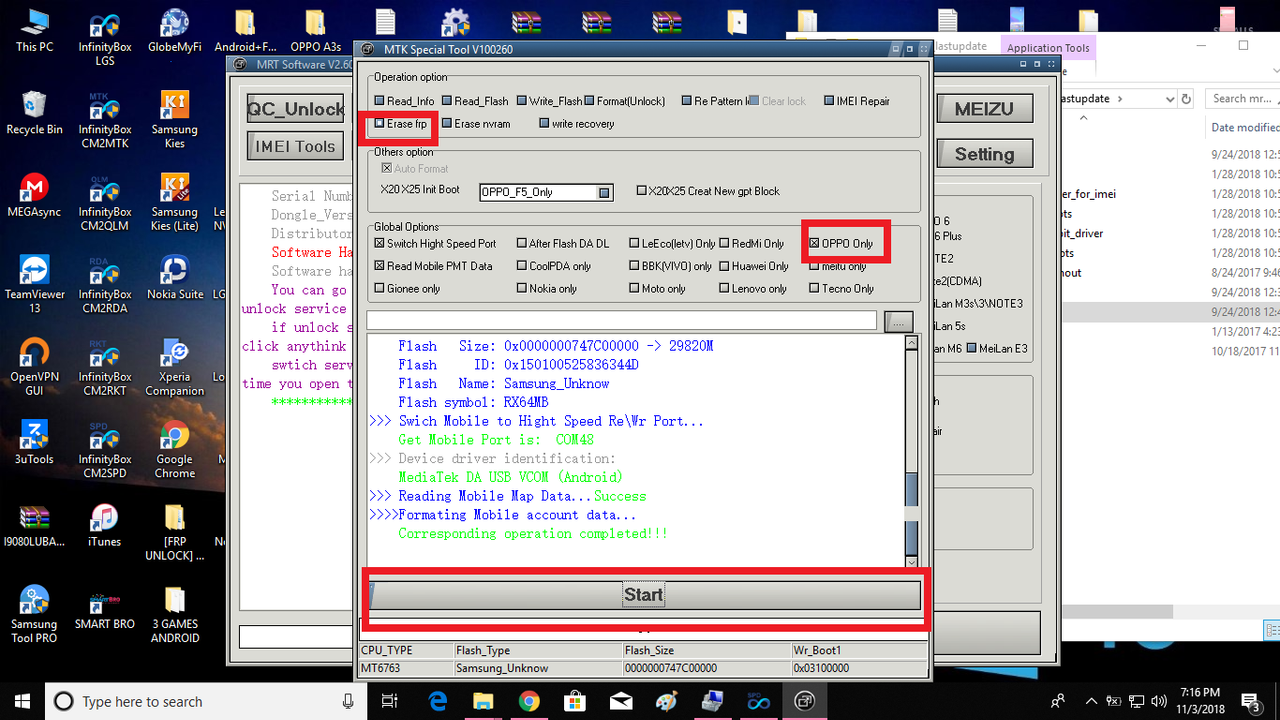Open Google Chrome desktop shortcut

(174, 449)
